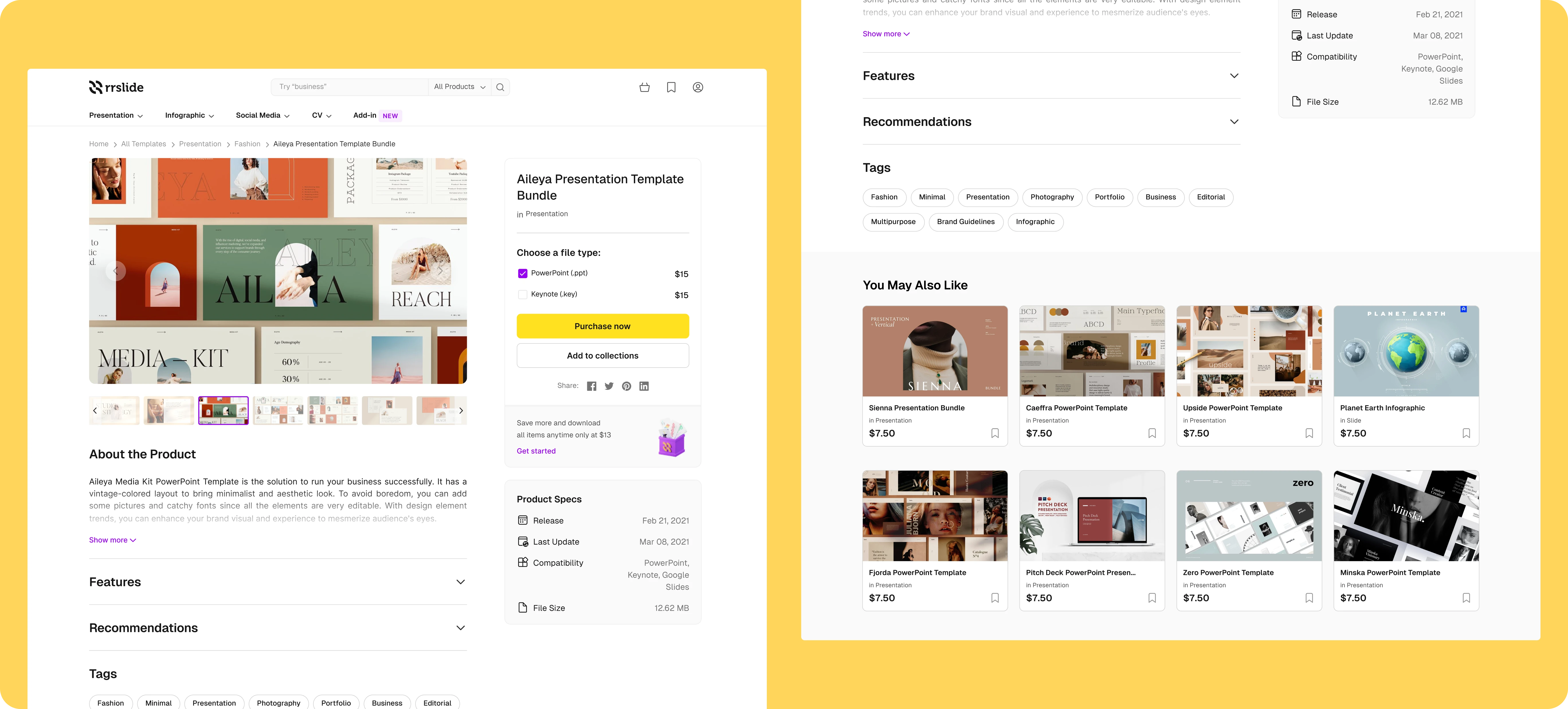Screen dimensions: 1568x709
Task: Uncheck the PowerPoint (.ppt) file type
Action: click(522, 273)
